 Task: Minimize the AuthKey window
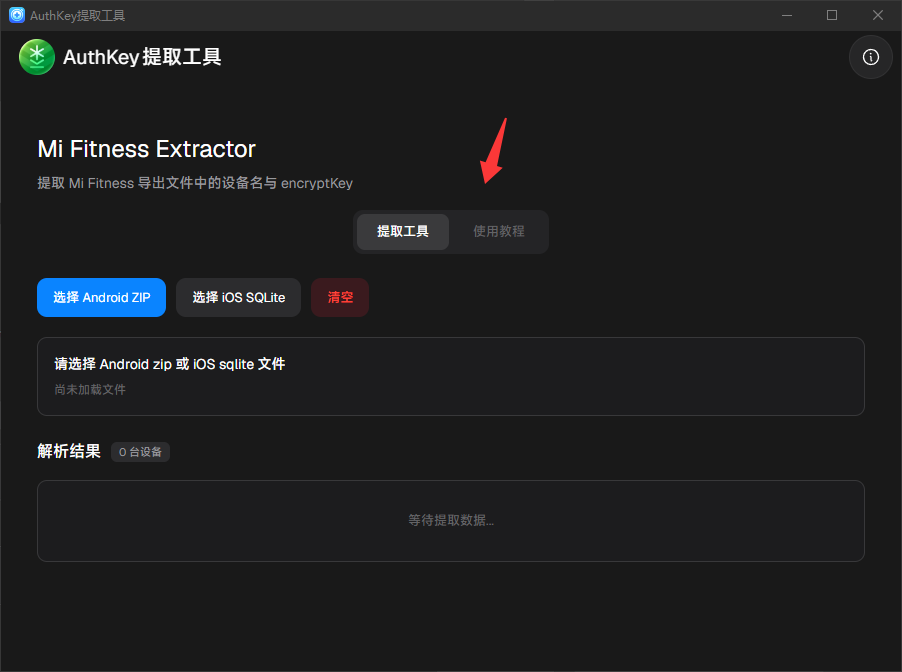coord(787,15)
